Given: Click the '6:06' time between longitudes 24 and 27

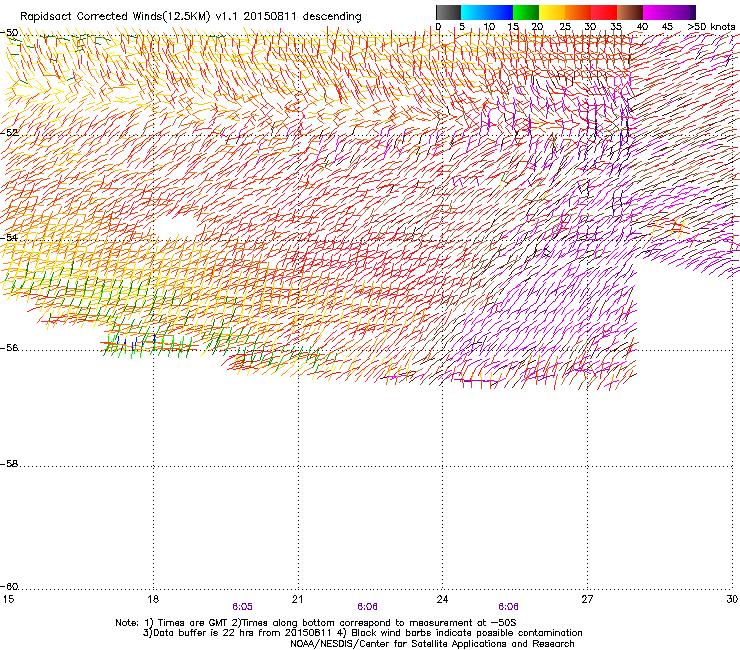Looking at the screenshot, I should (508, 607).
